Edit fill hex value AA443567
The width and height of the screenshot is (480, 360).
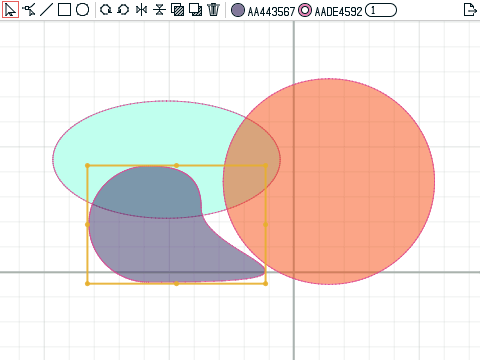tap(271, 11)
